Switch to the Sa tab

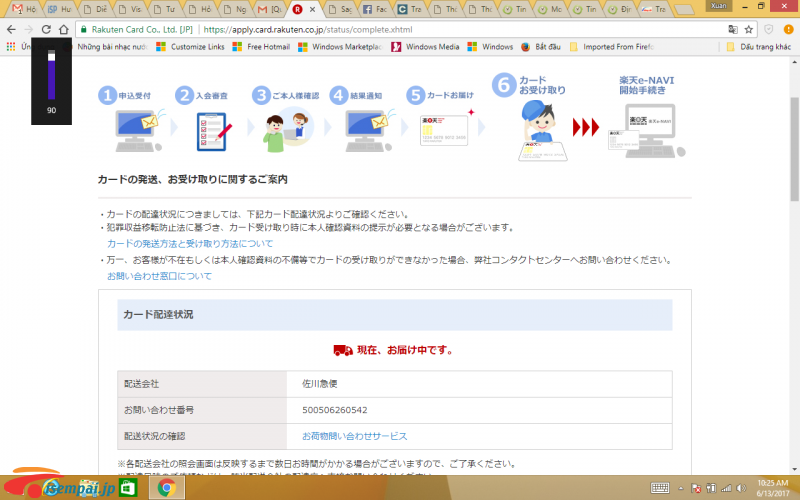pyautogui.click(x=340, y=9)
